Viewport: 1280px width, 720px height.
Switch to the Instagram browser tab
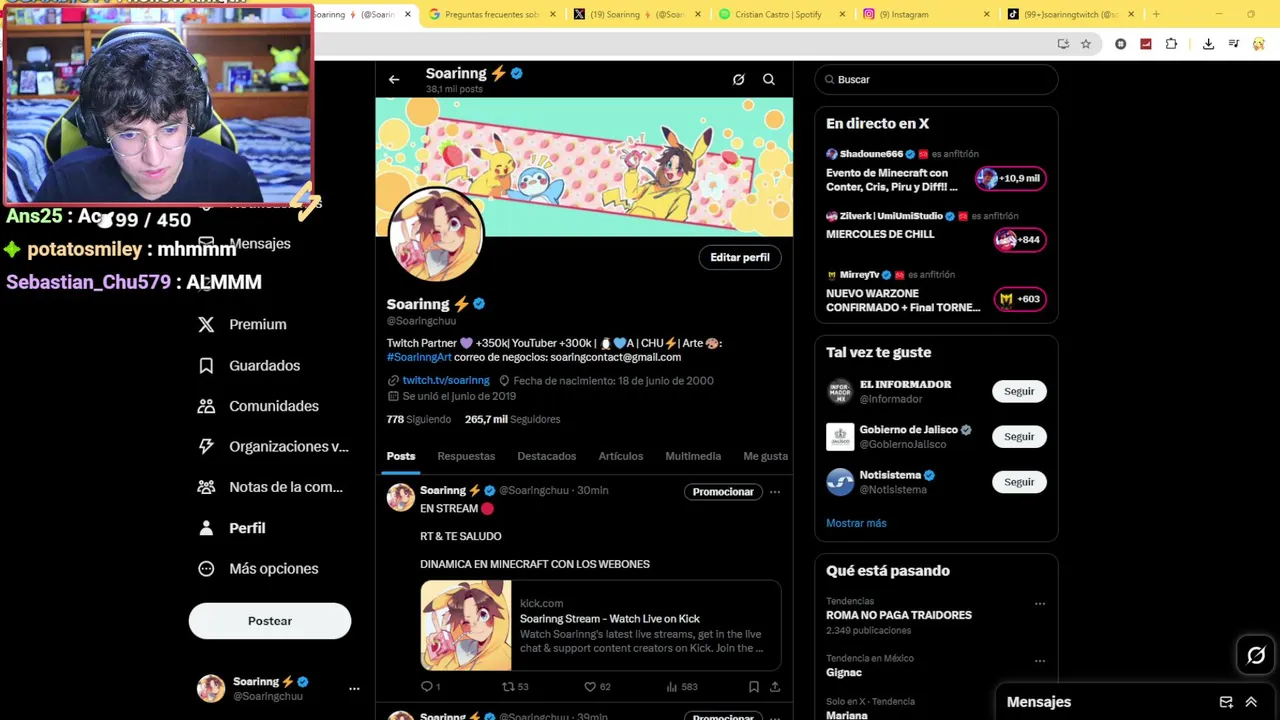925,14
